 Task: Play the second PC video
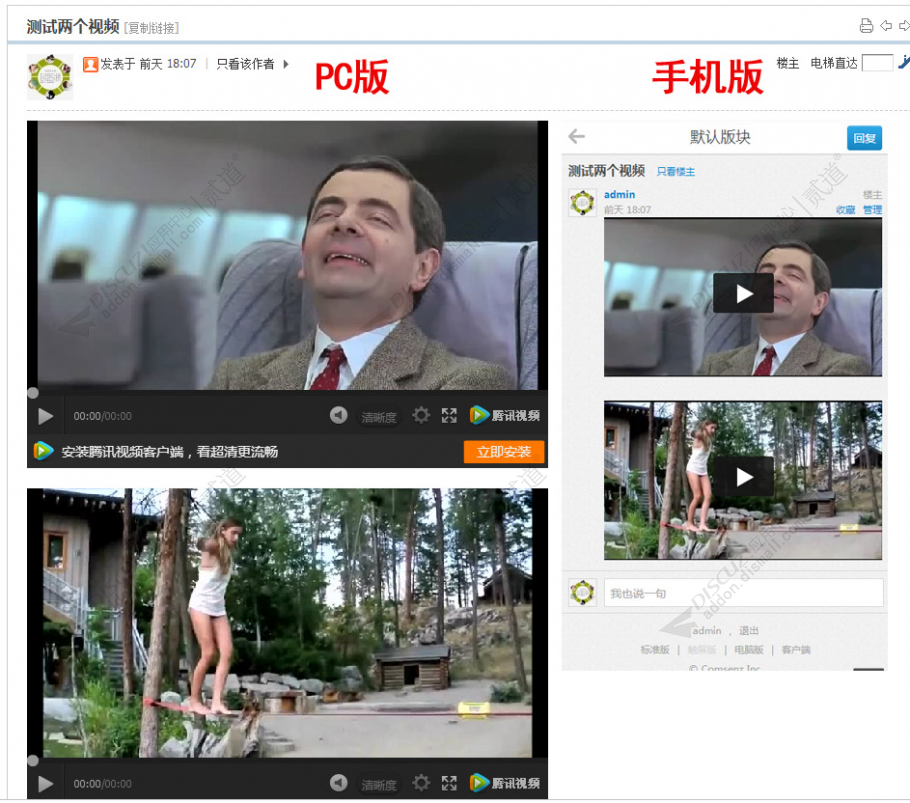pyautogui.click(x=45, y=784)
